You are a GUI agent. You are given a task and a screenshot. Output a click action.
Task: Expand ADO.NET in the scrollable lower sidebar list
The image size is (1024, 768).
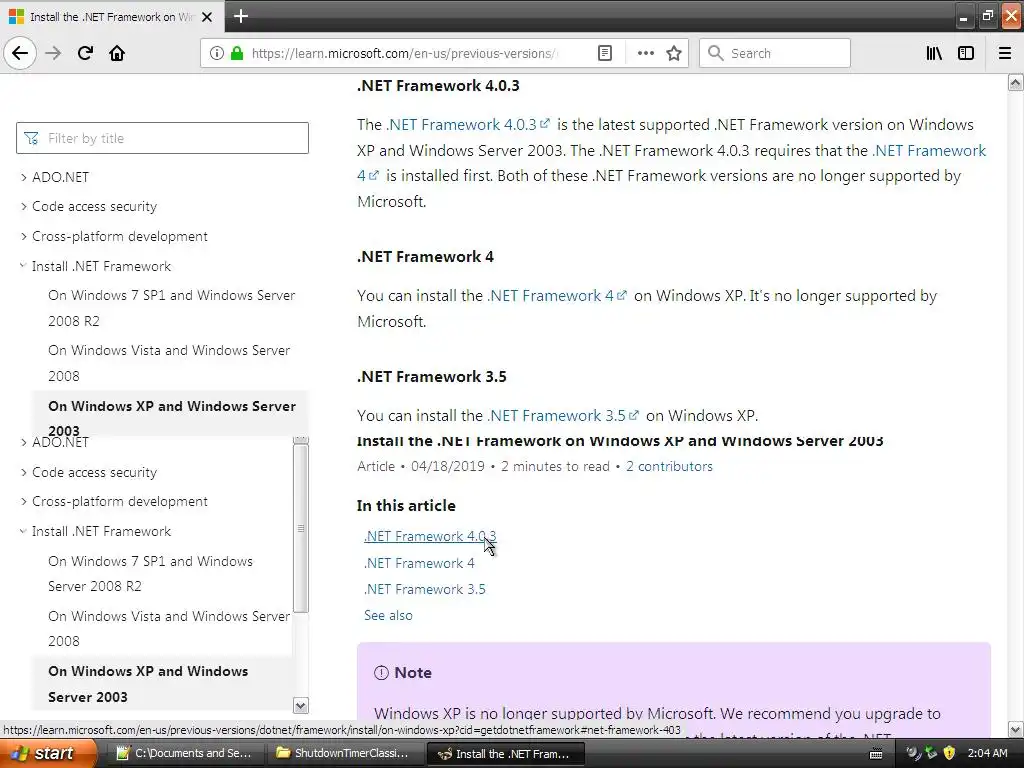24,443
